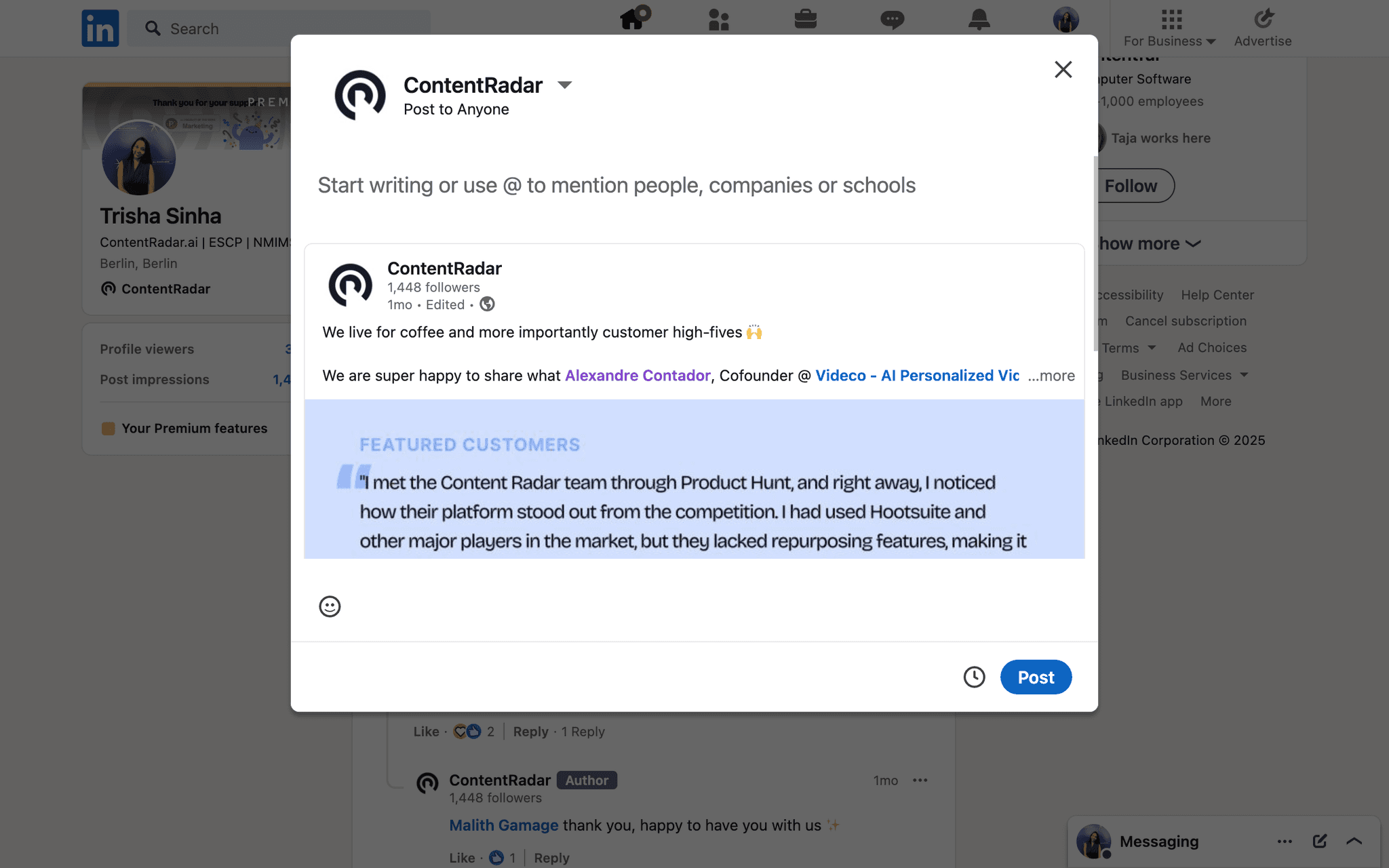This screenshot has width=1389, height=868.
Task: Open the LinkedIn home feed icon
Action: coord(633,20)
